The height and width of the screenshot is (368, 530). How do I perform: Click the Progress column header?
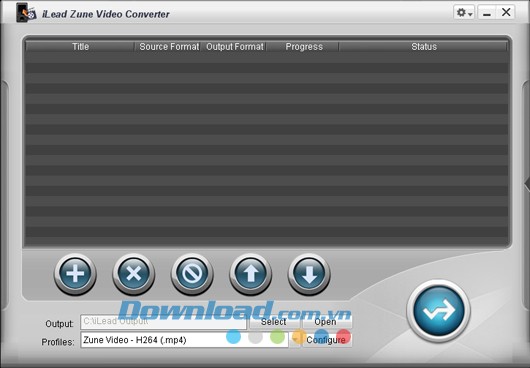coord(303,47)
